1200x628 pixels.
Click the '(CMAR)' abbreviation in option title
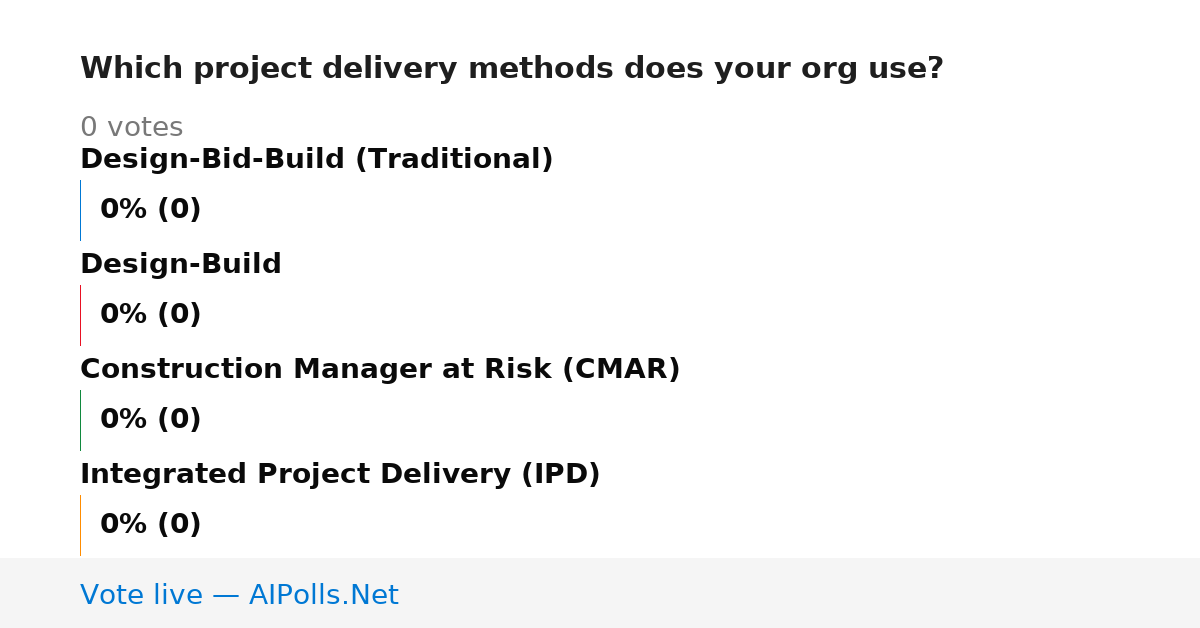621,369
